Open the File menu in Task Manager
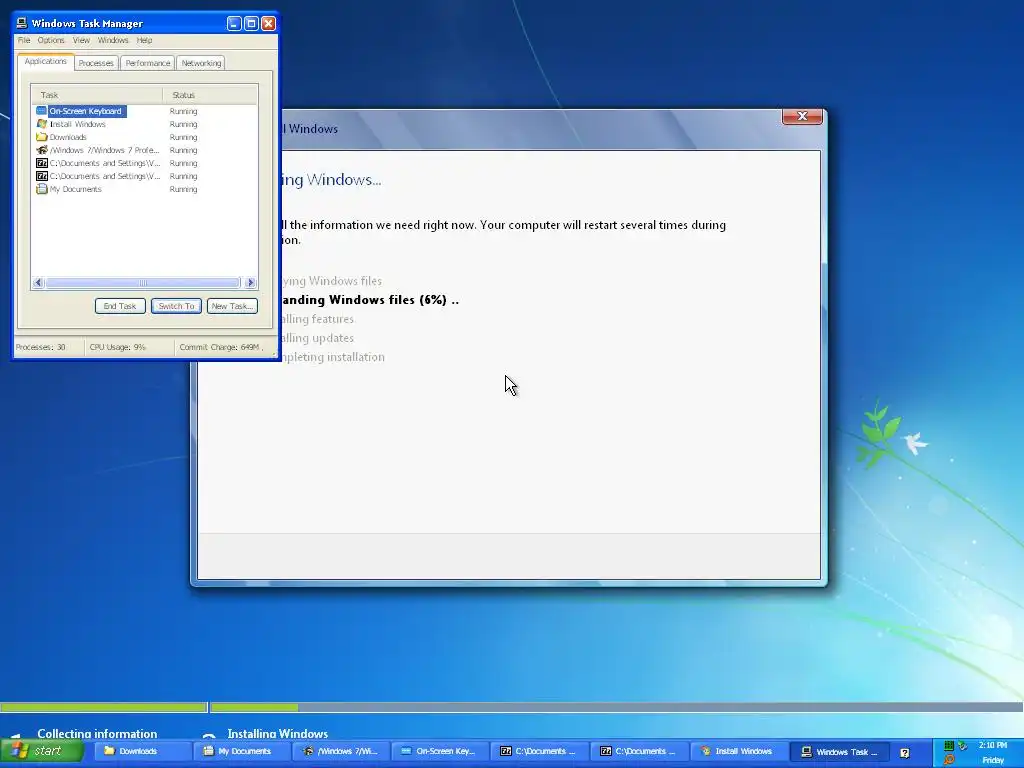 point(24,40)
